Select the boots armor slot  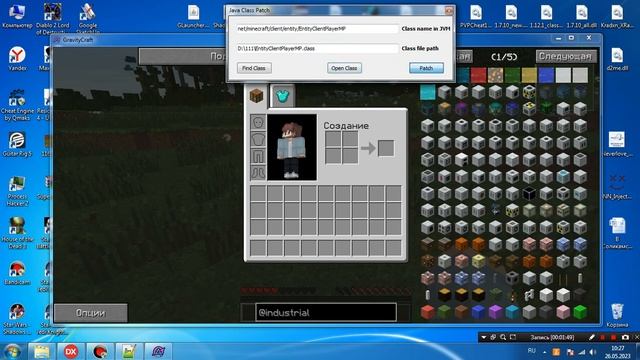258,173
